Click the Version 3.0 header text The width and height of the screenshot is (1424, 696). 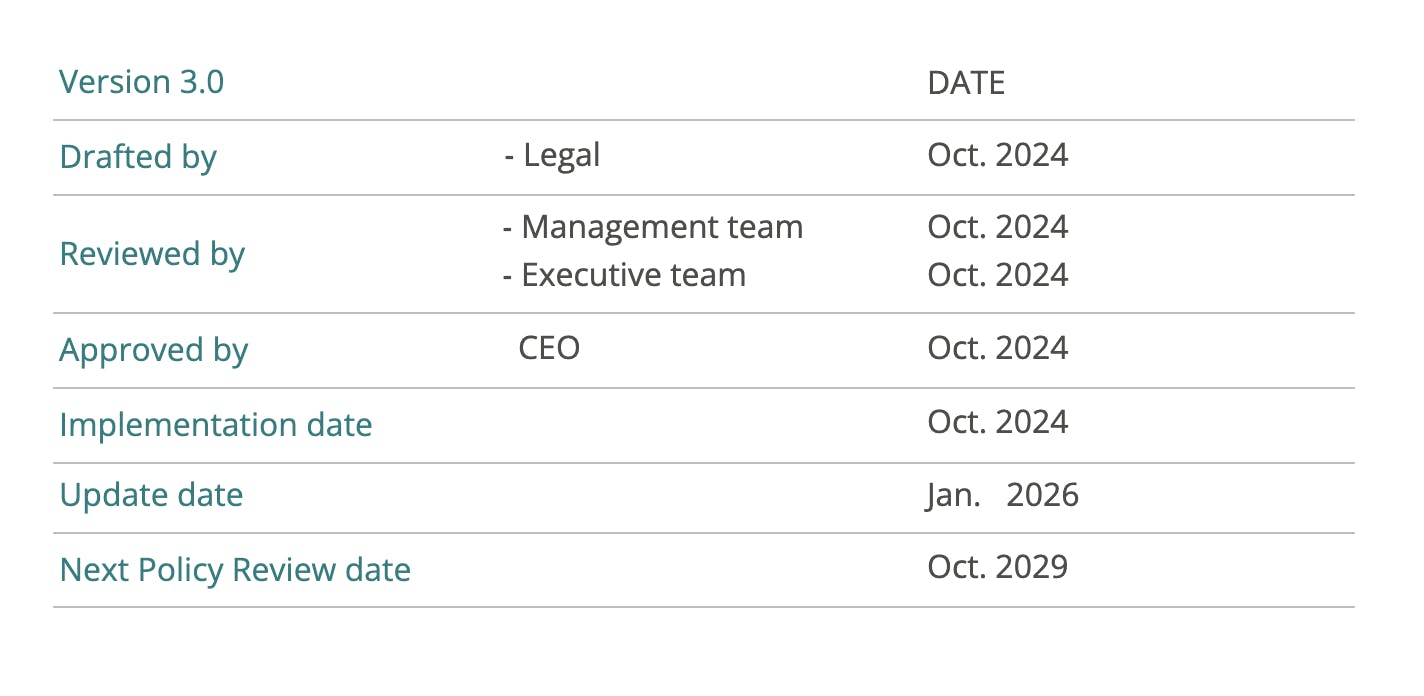click(x=142, y=82)
